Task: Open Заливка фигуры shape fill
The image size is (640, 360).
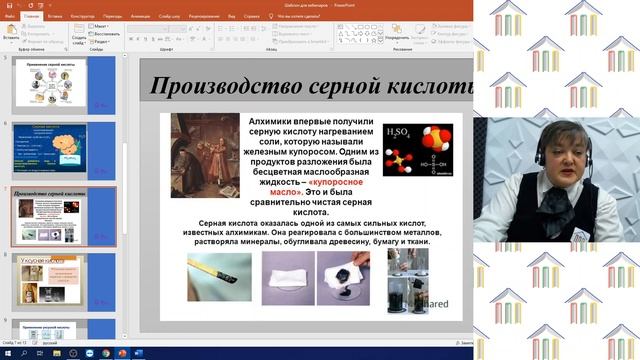Action: click(450, 26)
